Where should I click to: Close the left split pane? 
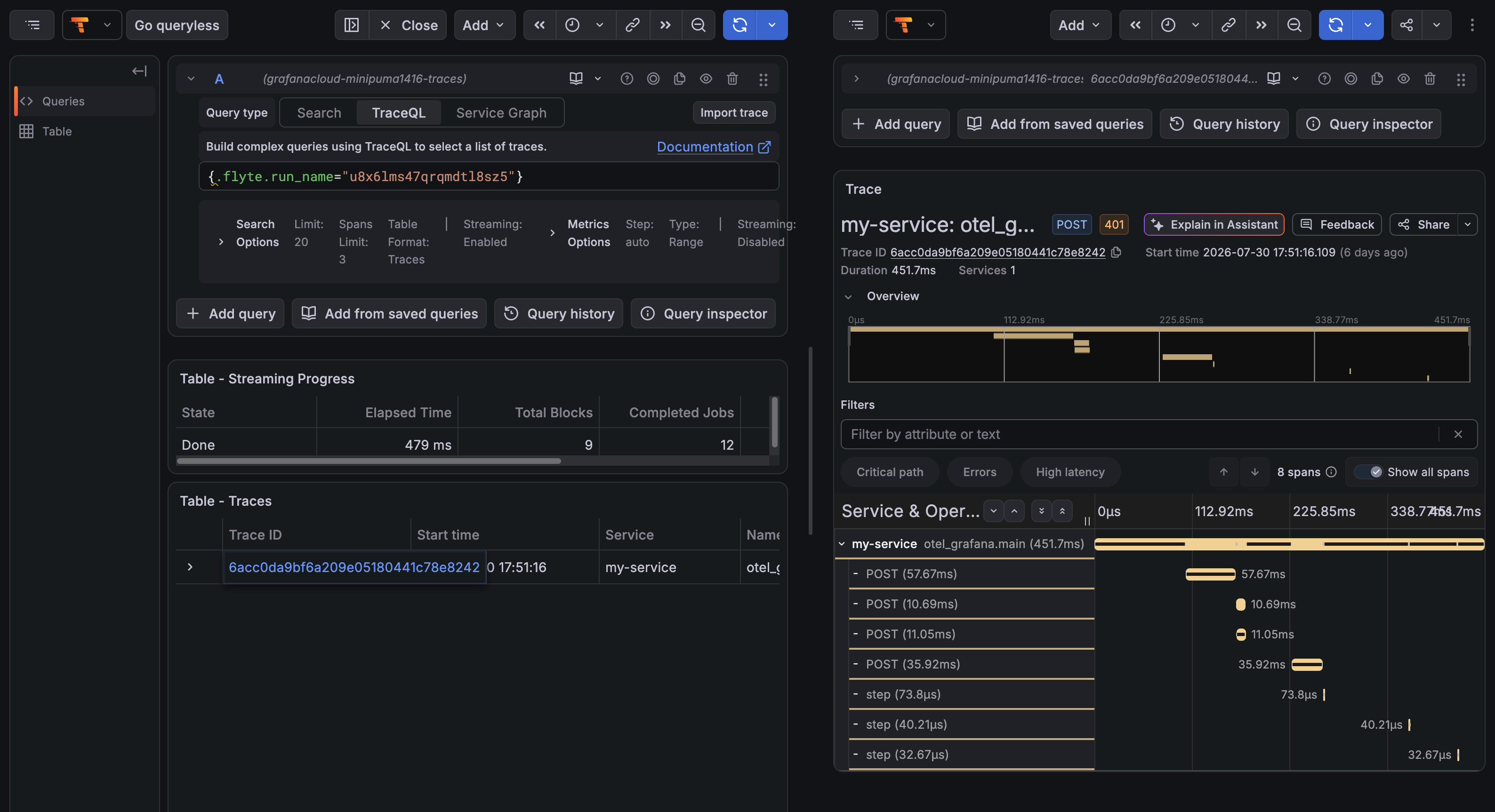pyautogui.click(x=409, y=25)
